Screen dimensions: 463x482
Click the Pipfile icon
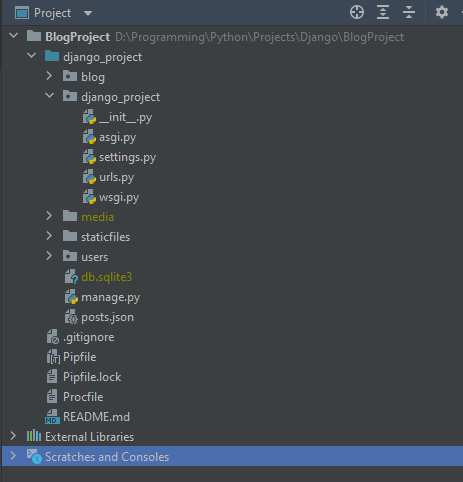coord(53,357)
